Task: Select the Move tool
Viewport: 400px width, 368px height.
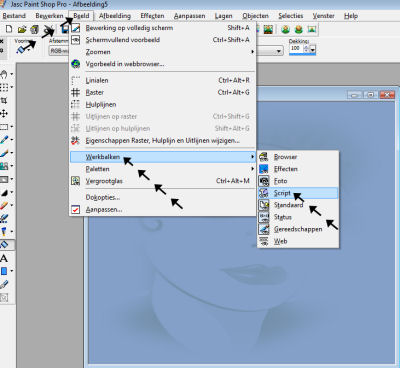Action: (x=4, y=113)
